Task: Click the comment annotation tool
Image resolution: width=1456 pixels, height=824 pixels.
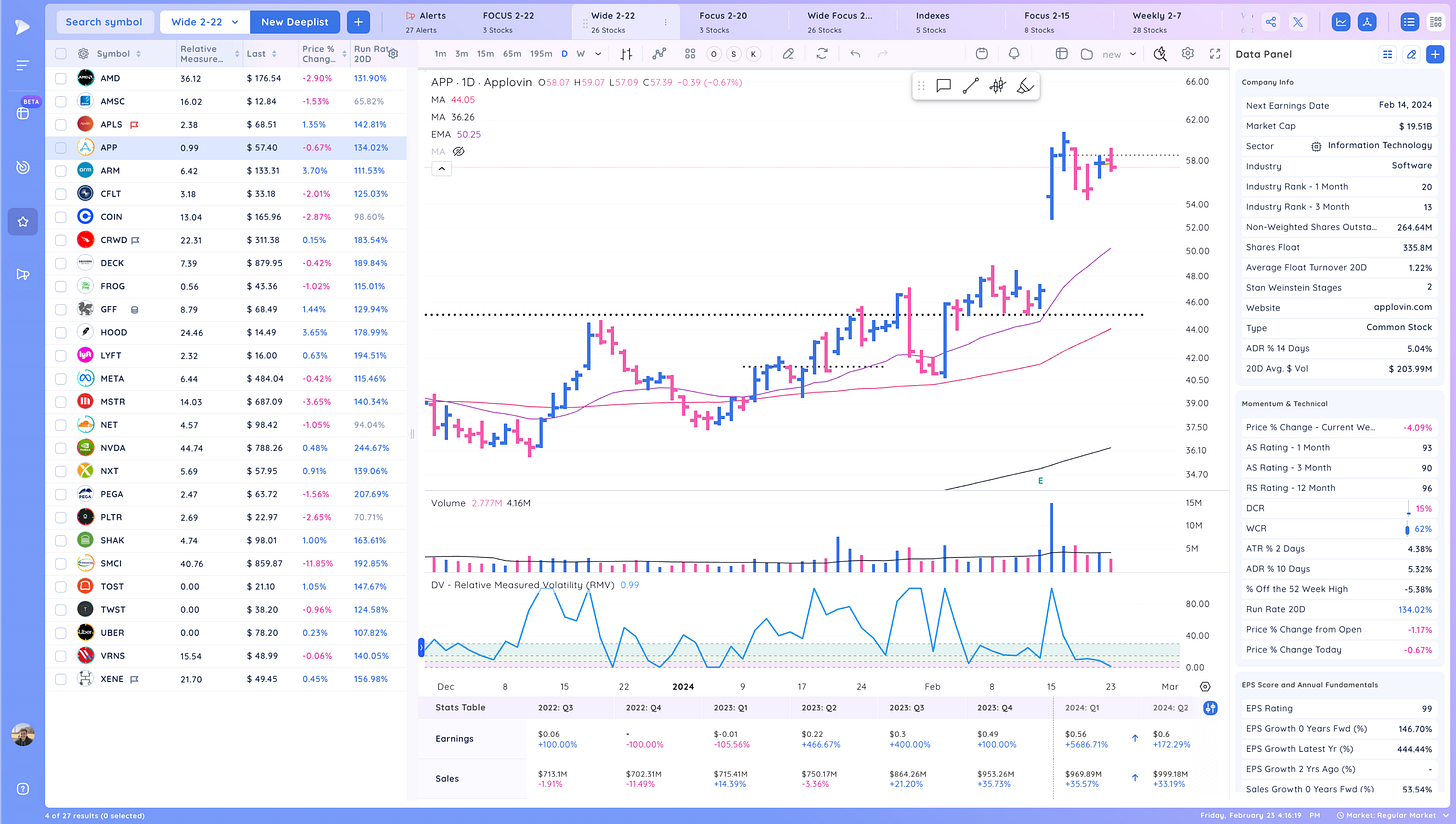Action: click(x=943, y=87)
